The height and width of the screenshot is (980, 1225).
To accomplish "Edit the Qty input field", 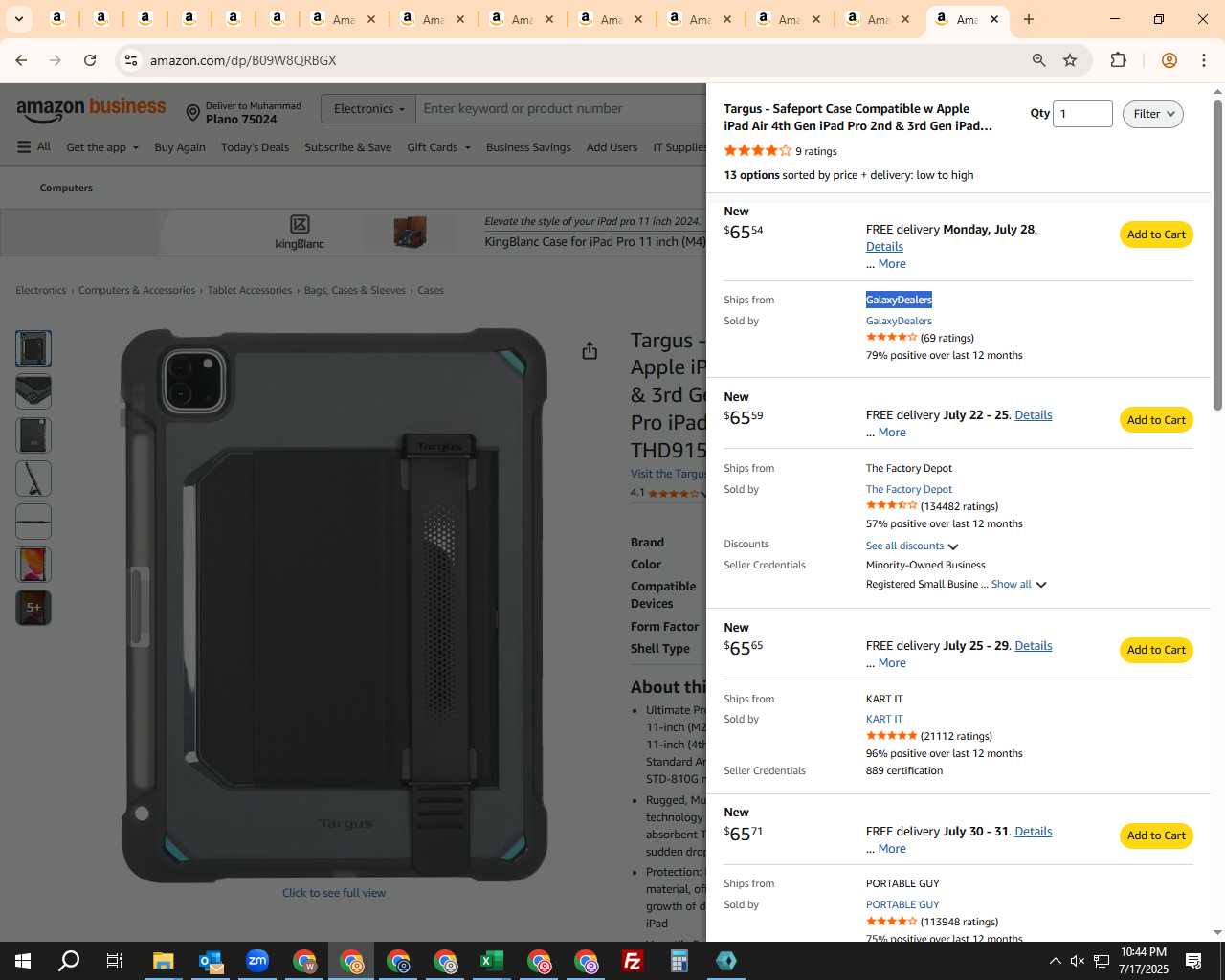I will coord(1082,114).
